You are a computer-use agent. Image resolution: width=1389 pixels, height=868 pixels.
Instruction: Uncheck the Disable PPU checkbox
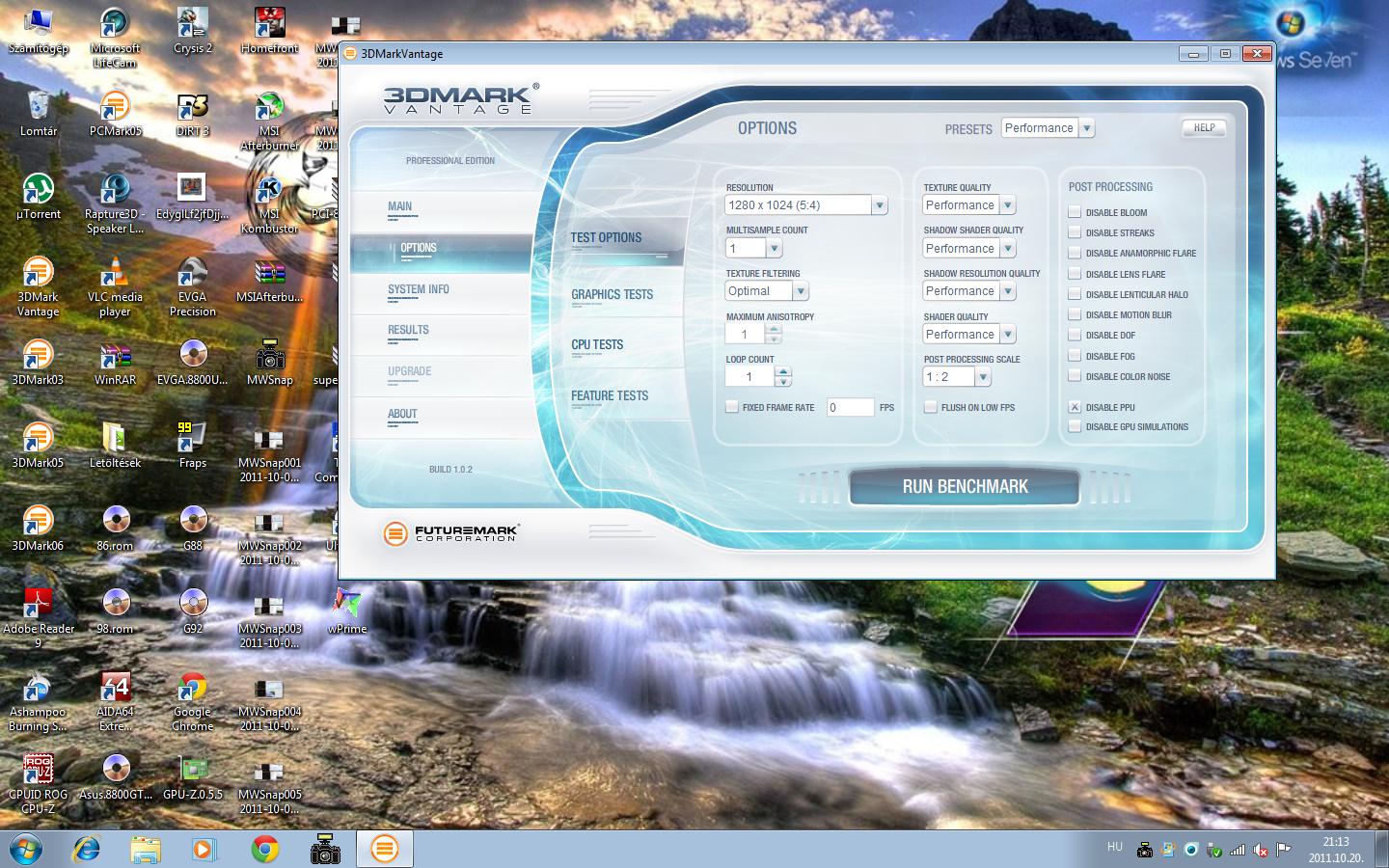(1075, 407)
